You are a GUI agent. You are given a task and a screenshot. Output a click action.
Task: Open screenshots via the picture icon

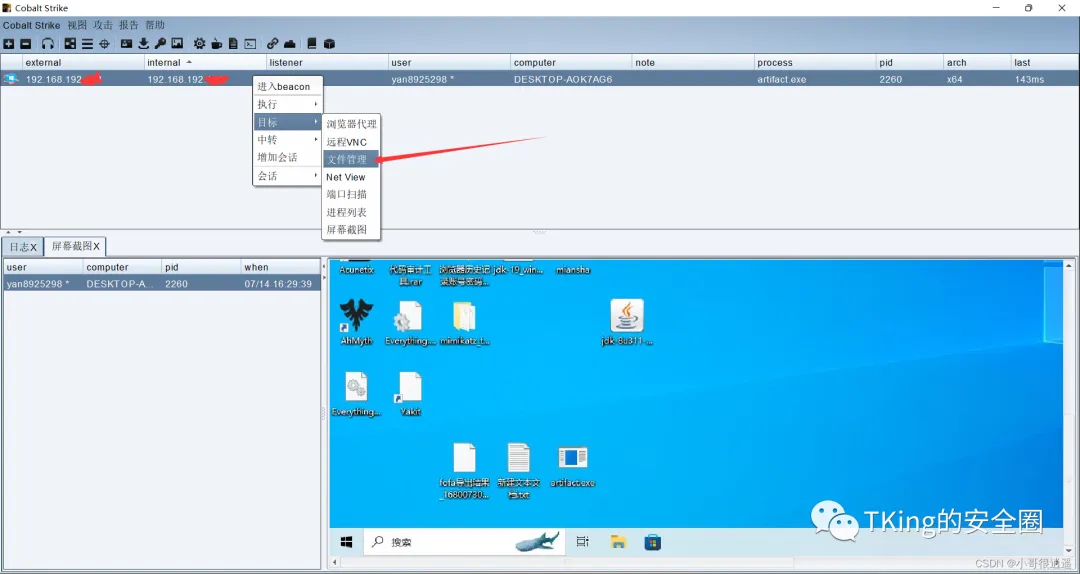point(177,43)
